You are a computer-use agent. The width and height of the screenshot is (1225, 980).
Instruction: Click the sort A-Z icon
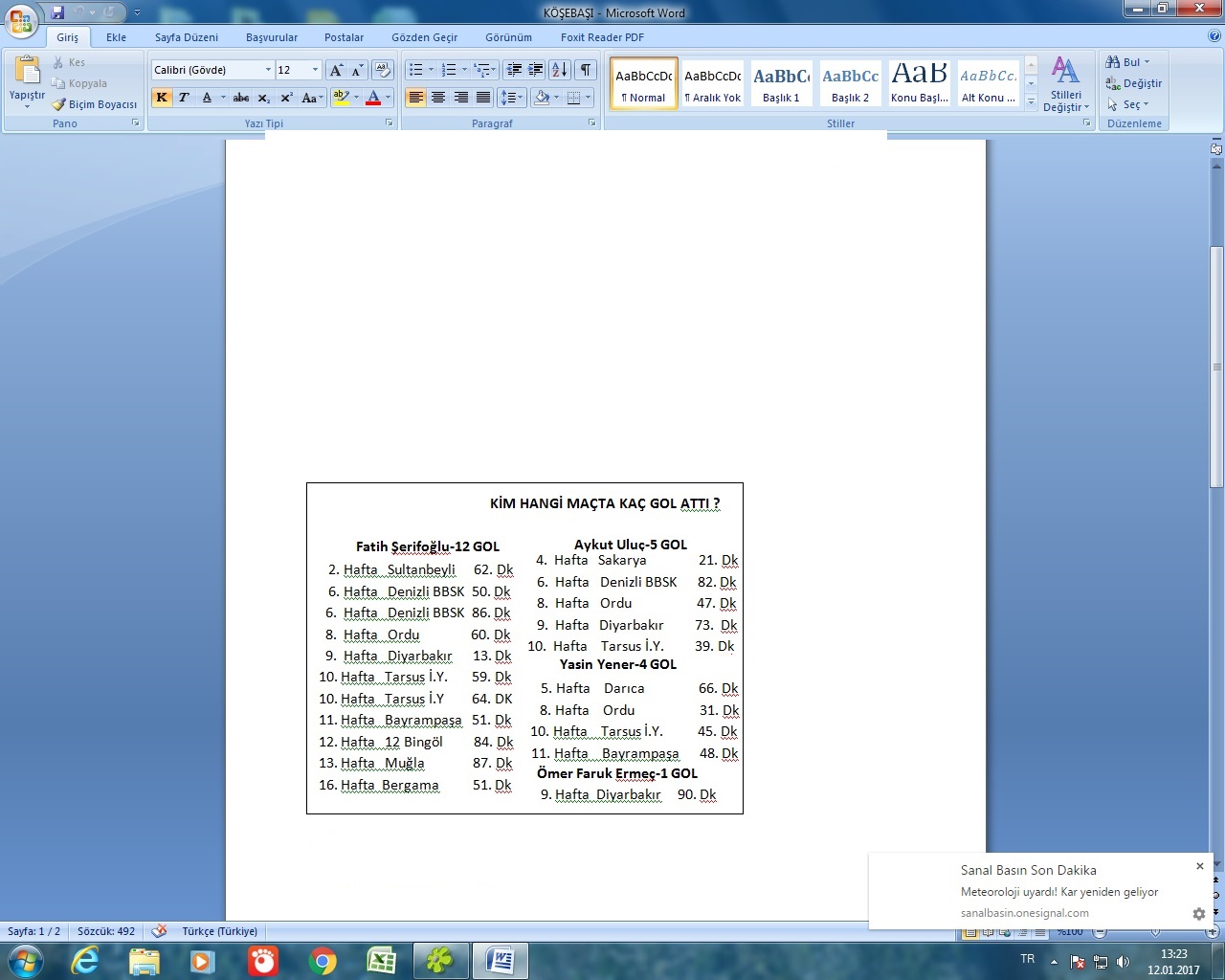click(x=560, y=70)
